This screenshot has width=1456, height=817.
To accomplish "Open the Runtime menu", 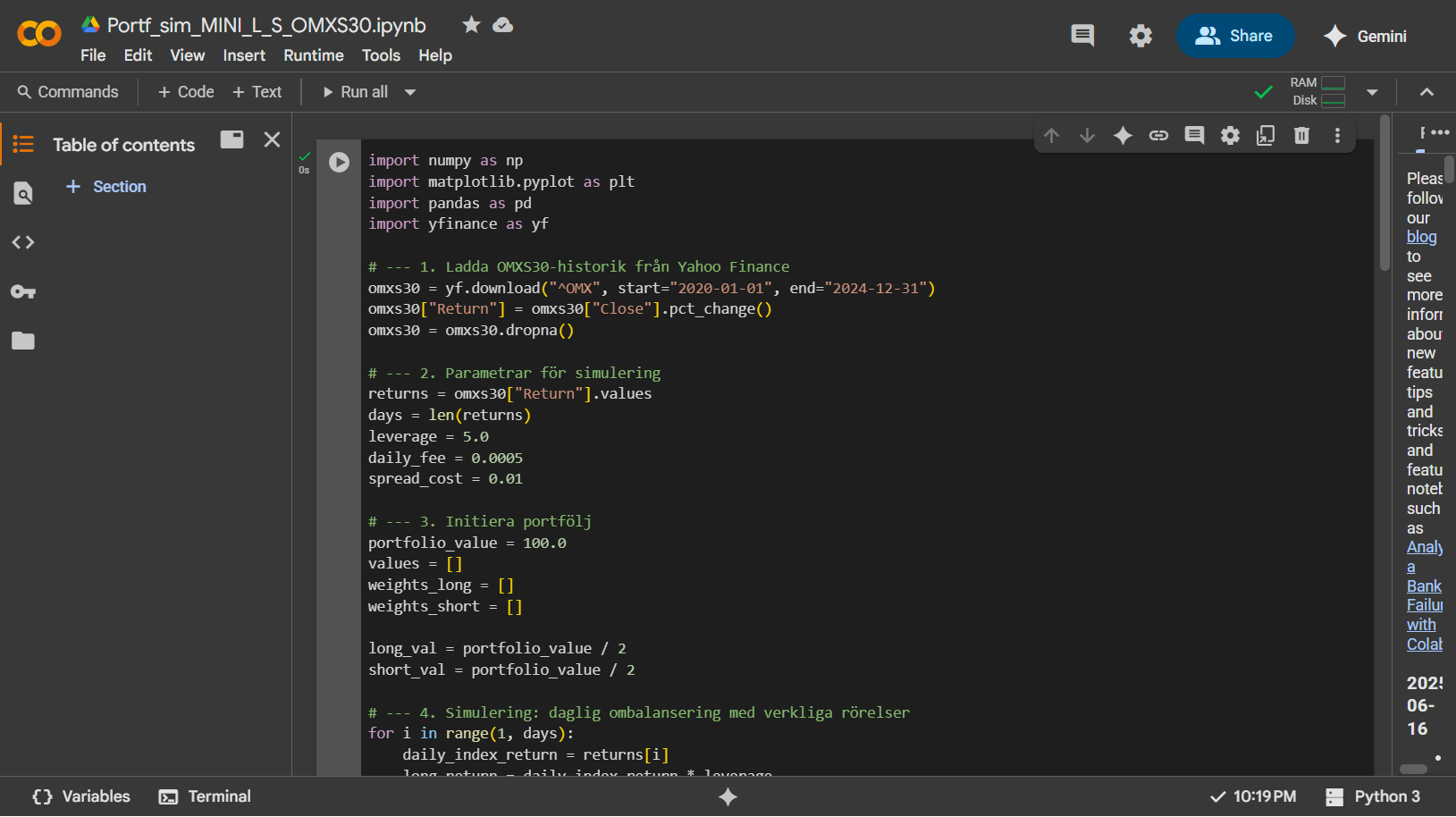I will click(314, 55).
